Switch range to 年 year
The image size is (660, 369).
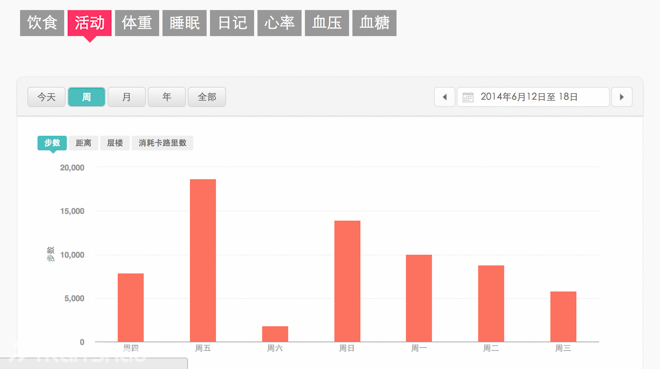(x=167, y=97)
